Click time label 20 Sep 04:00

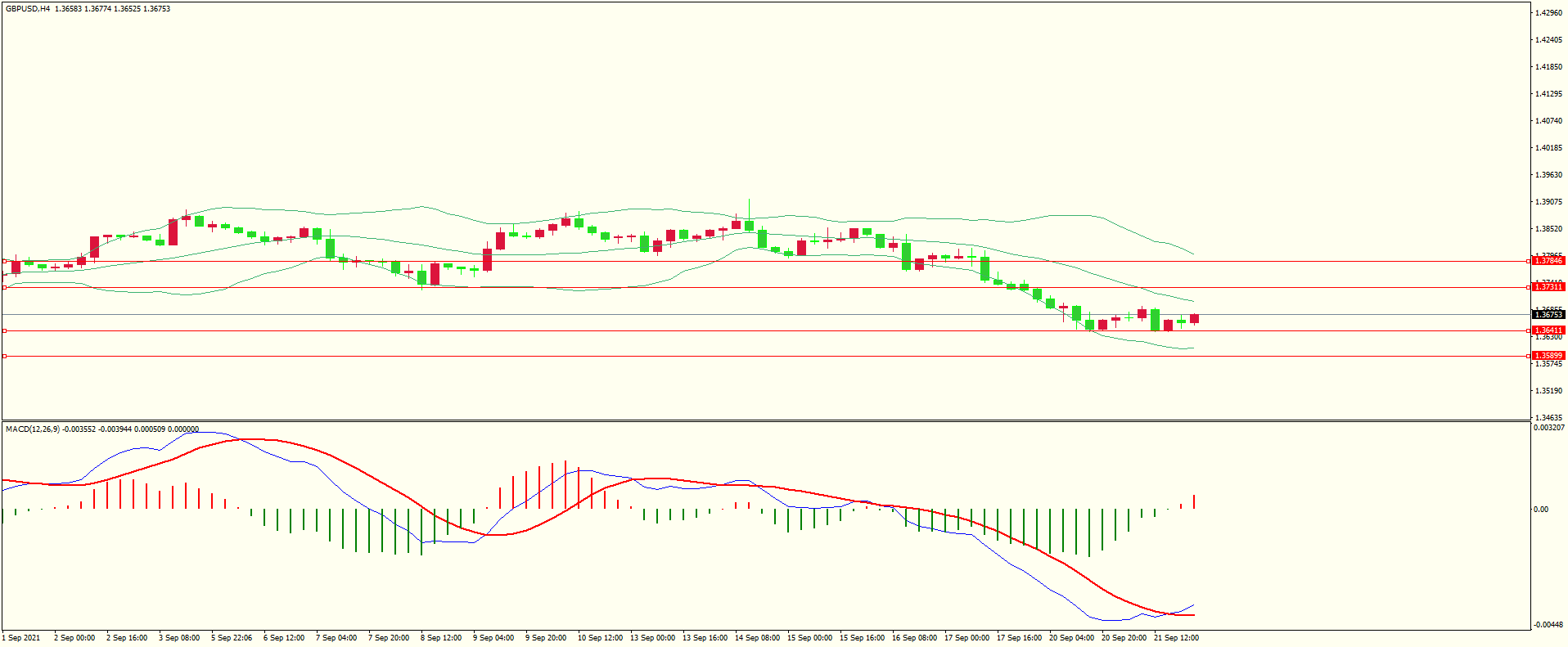point(1071,638)
